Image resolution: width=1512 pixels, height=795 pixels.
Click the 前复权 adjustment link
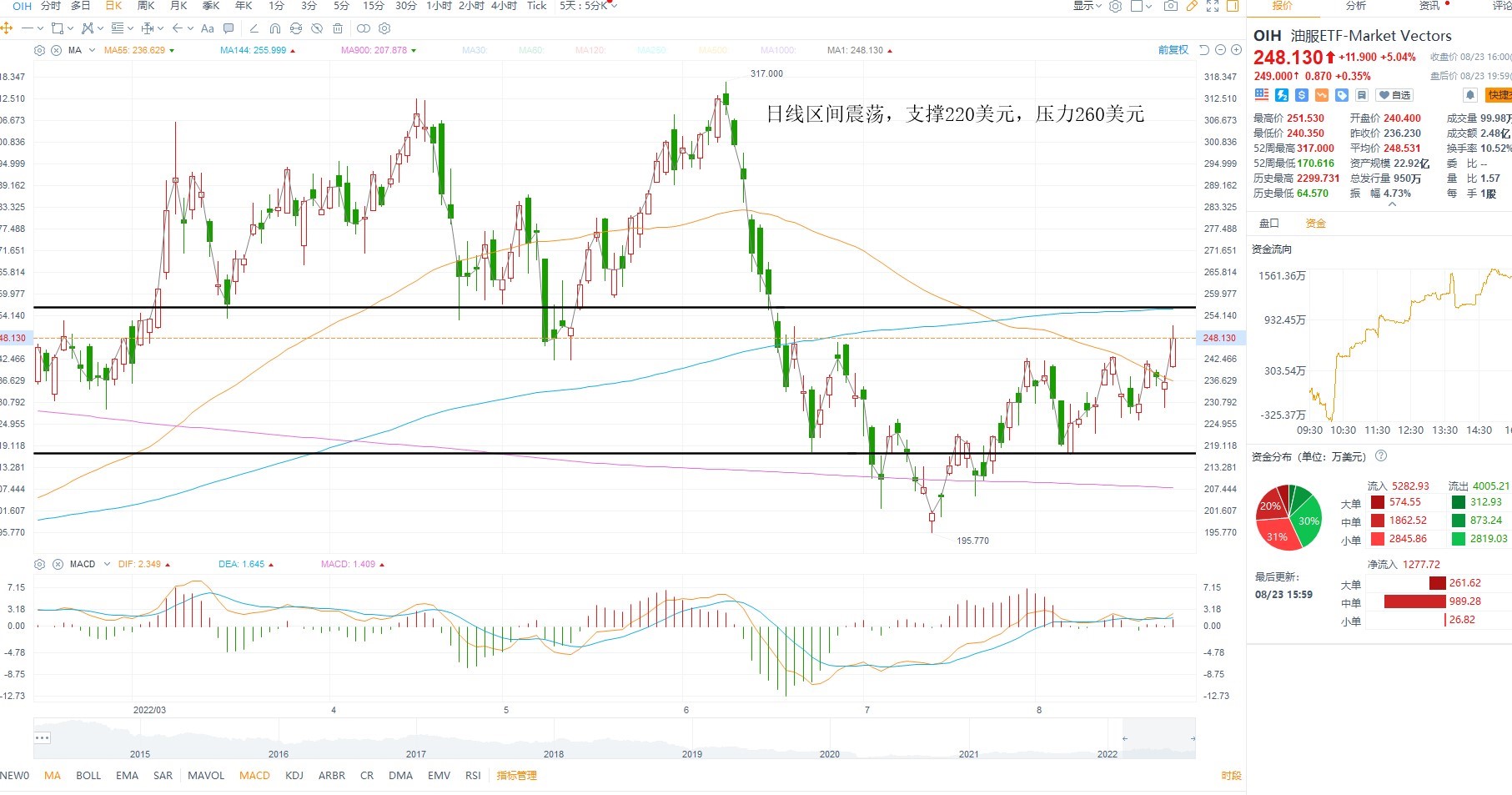coord(1173,50)
